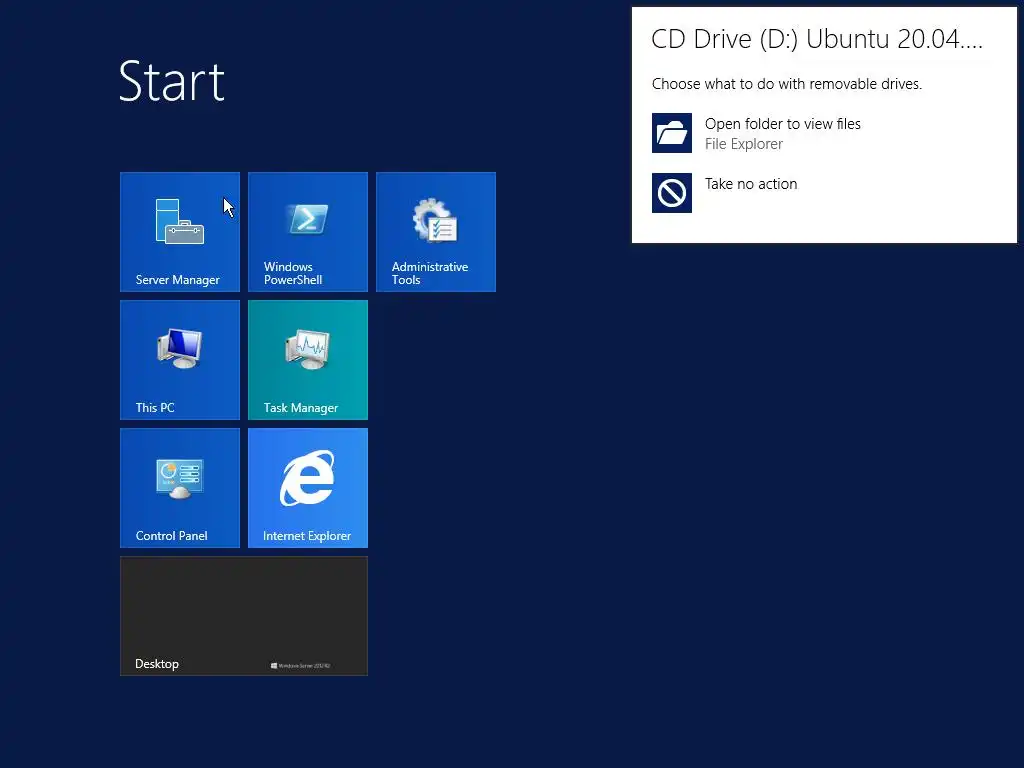
Task: Launch the Internet Explorer tile
Action: click(308, 488)
